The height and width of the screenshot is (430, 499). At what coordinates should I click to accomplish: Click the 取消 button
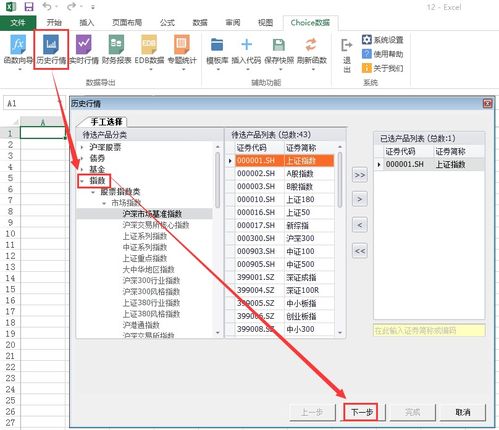462,412
